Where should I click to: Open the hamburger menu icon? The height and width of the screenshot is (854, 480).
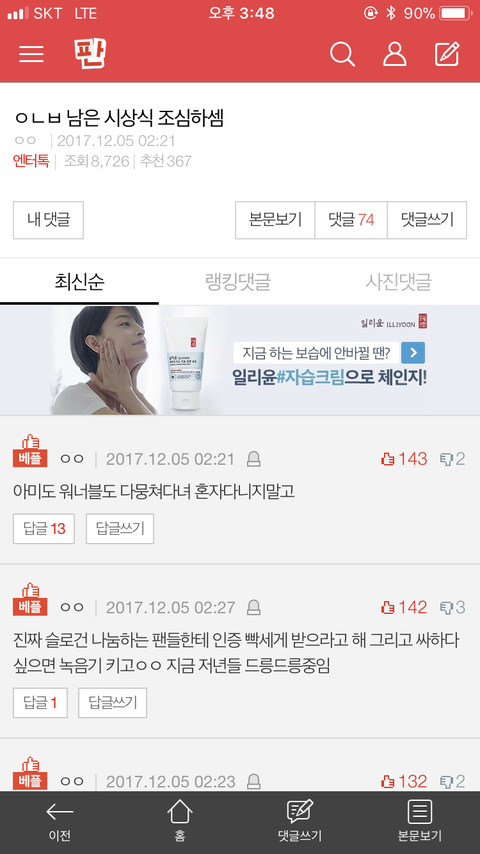click(x=31, y=53)
